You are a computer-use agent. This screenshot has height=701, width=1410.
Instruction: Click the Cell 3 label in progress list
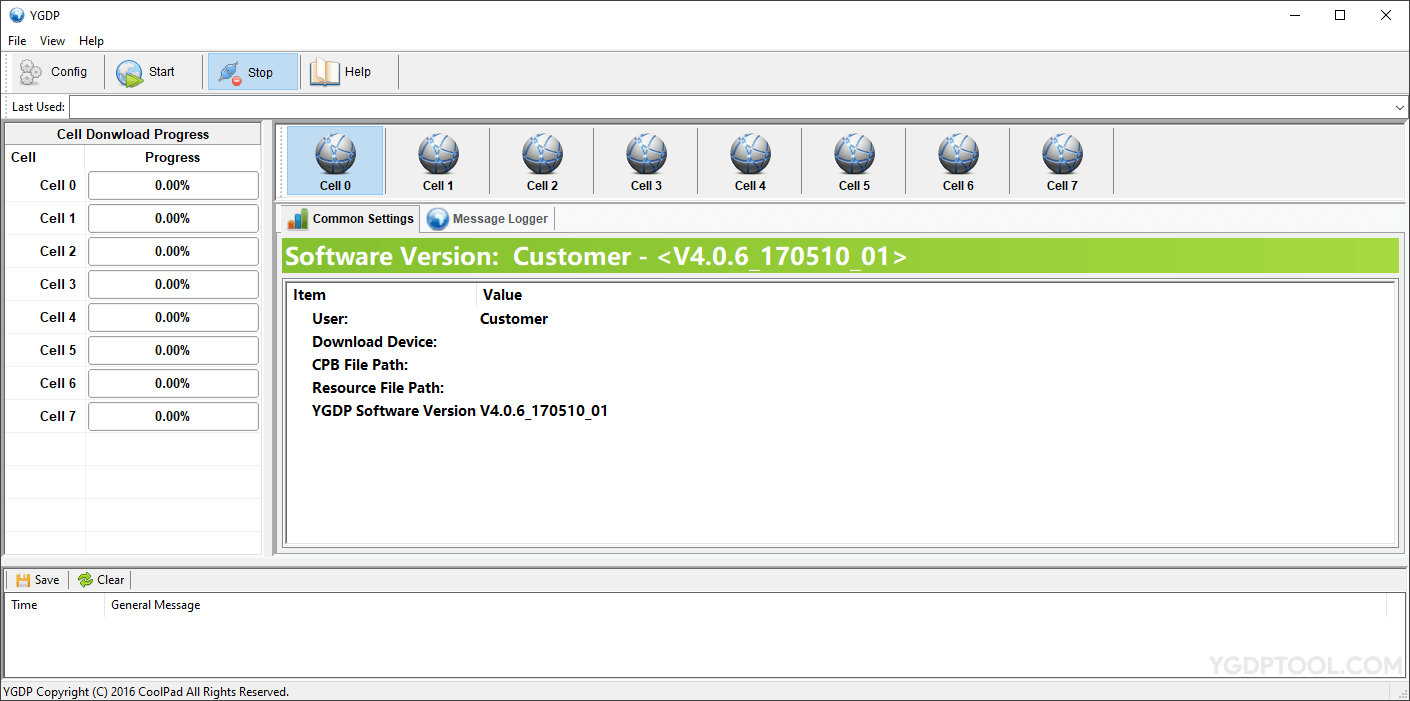click(x=58, y=284)
